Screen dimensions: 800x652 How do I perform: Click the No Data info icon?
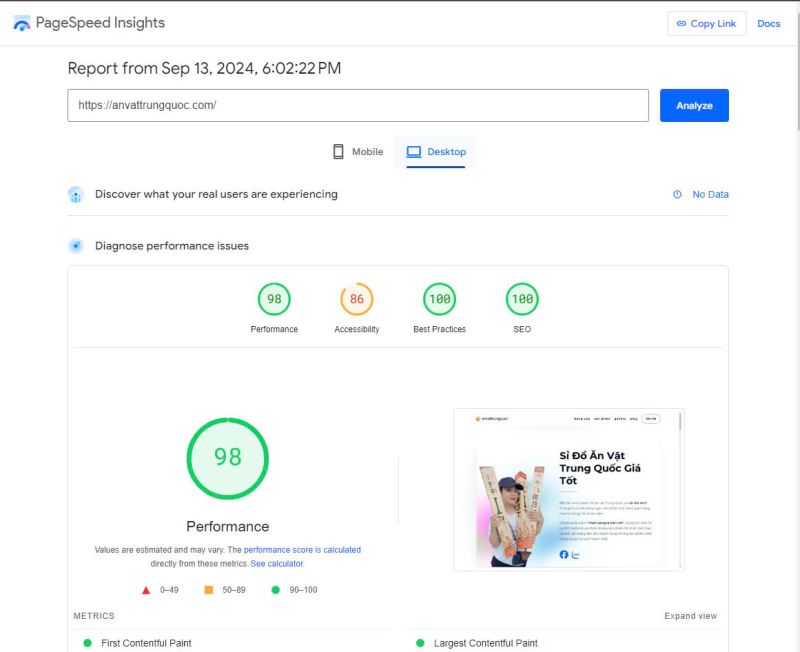point(677,195)
